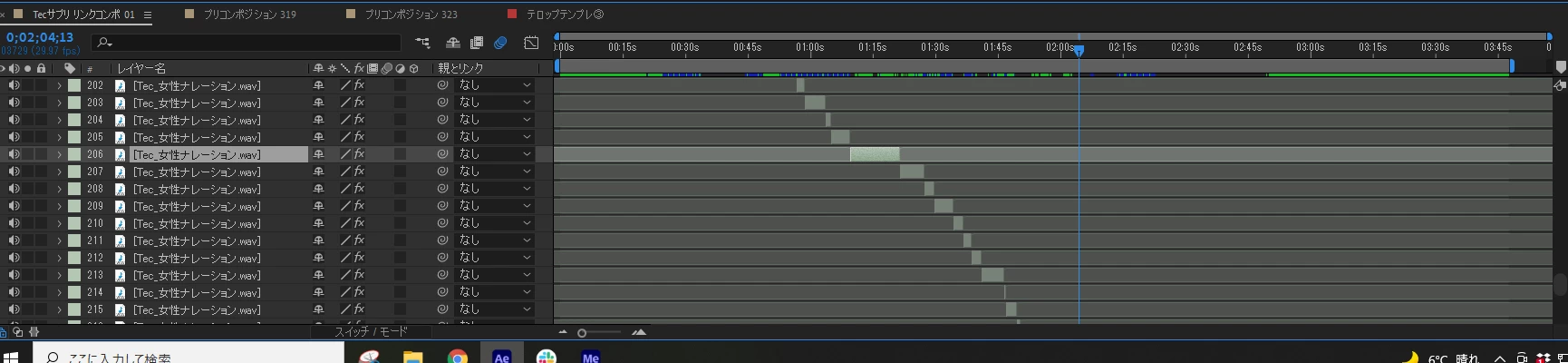Select the audio clip bar of layer 206
Image resolution: width=1568 pixels, height=363 pixels.
875,154
